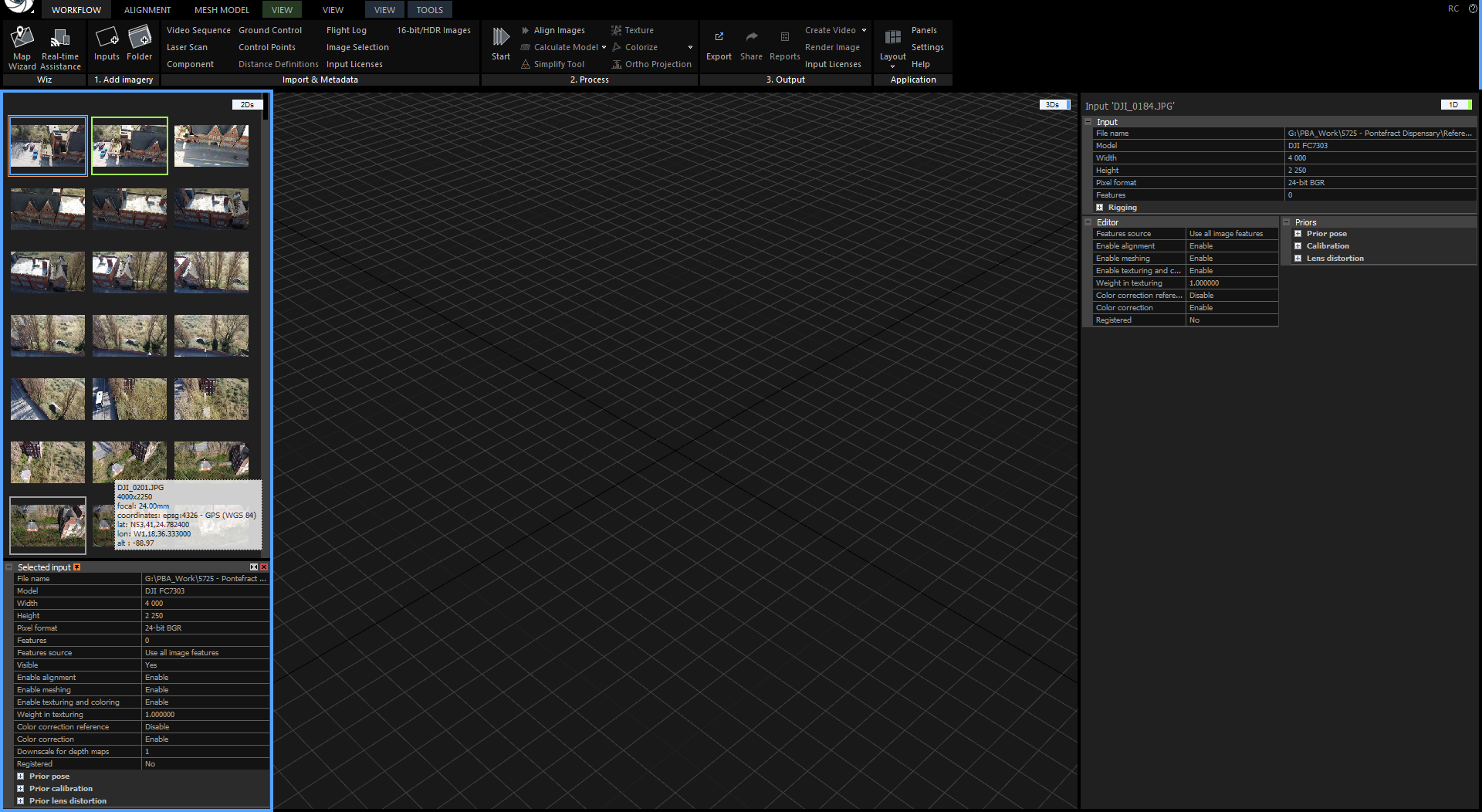Expand Prior calibration in Selected input panel
Screen dimensions: 1482x812
(20, 789)
